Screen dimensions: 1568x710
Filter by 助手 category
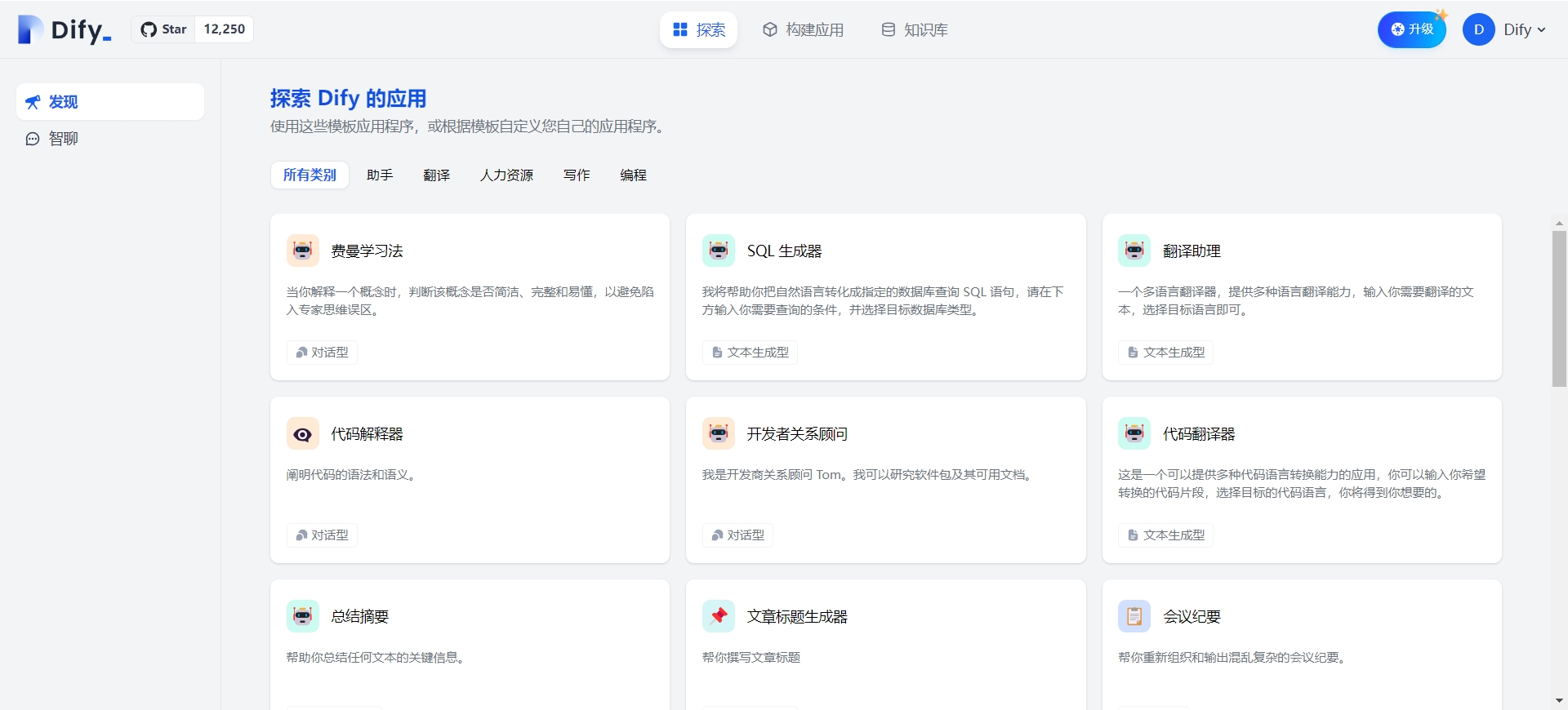380,175
